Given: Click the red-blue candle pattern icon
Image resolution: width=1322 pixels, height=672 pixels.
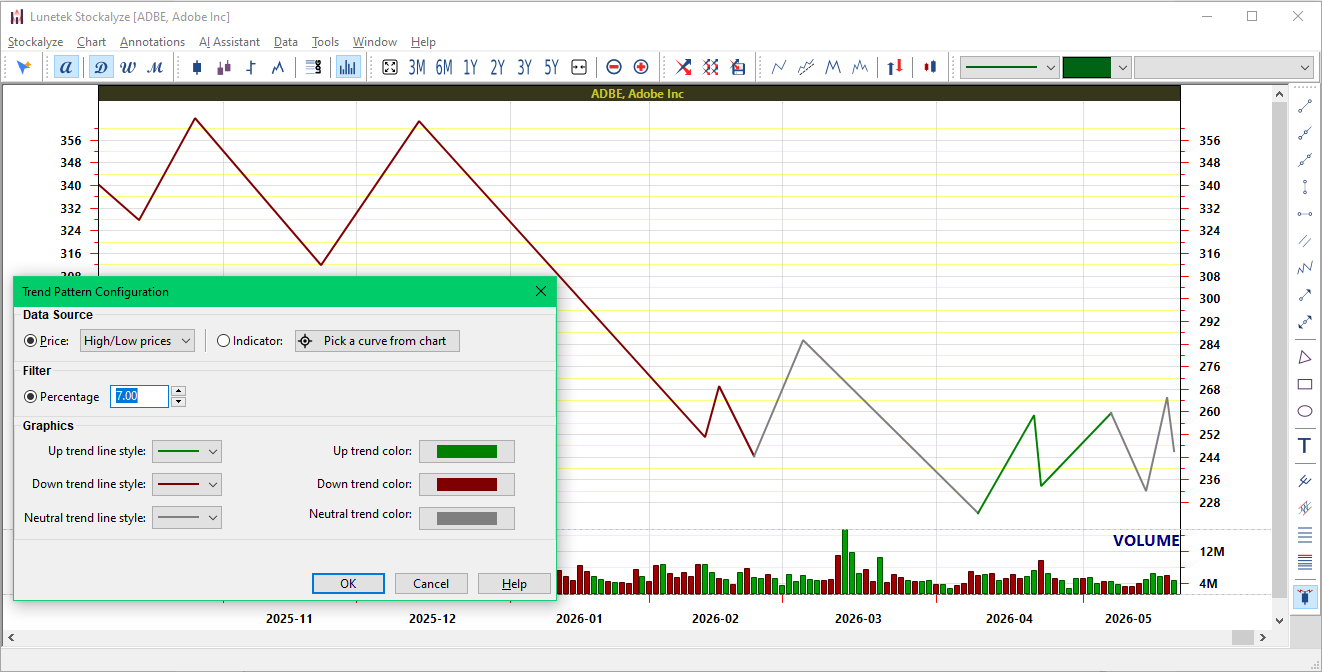Looking at the screenshot, I should click(930, 67).
